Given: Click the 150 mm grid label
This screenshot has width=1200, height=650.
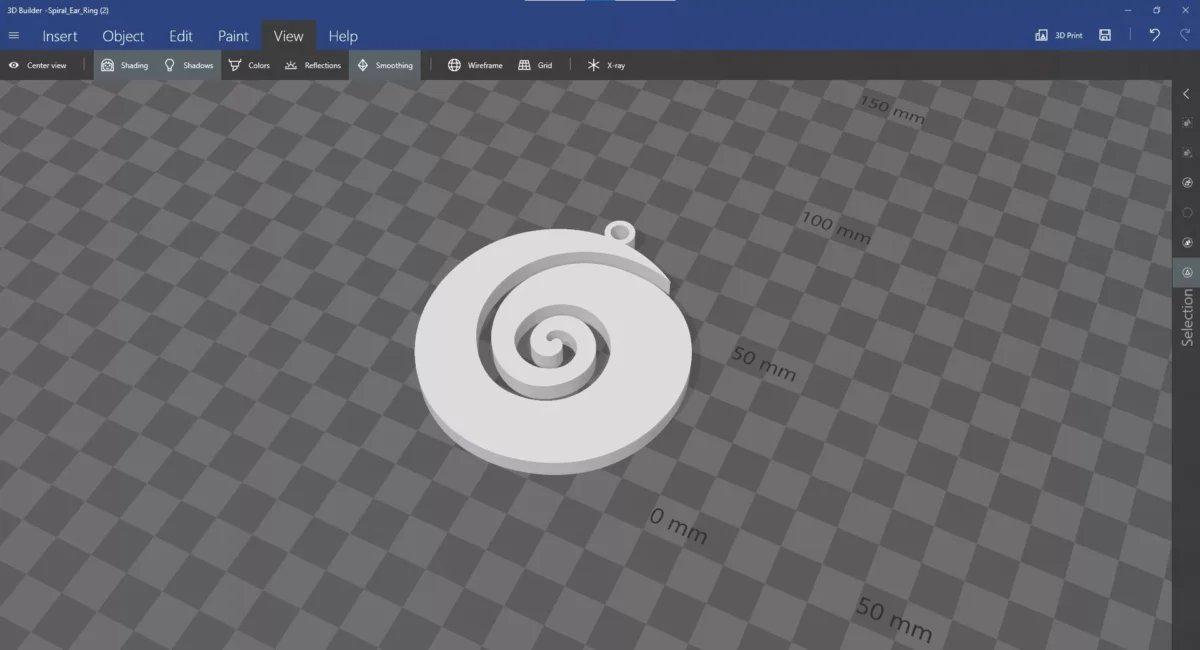Looking at the screenshot, I should (892, 110).
